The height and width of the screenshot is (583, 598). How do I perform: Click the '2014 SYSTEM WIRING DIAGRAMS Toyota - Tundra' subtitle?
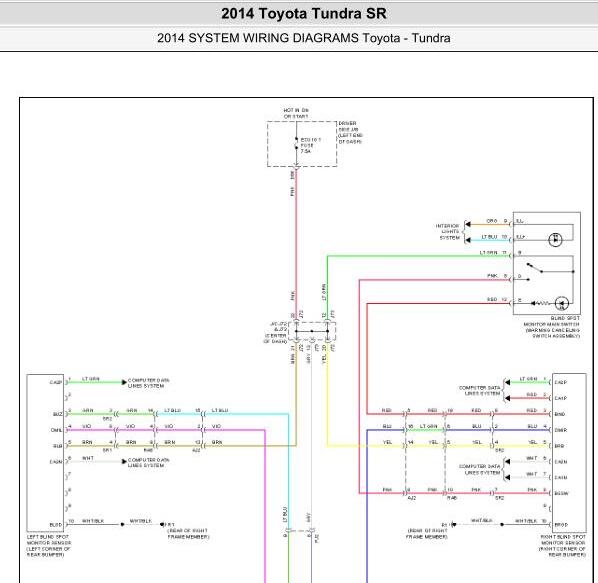click(x=304, y=38)
